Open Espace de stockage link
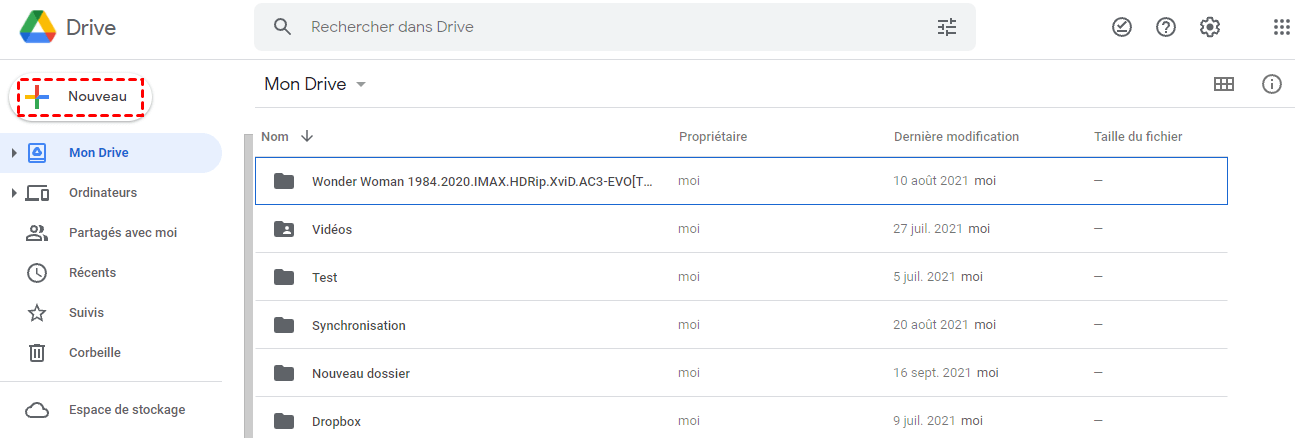 click(x=126, y=410)
